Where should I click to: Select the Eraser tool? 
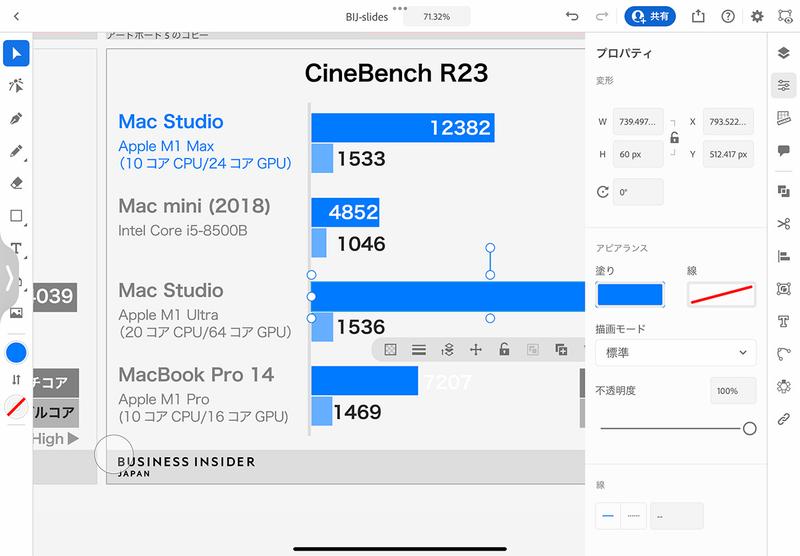pos(16,183)
